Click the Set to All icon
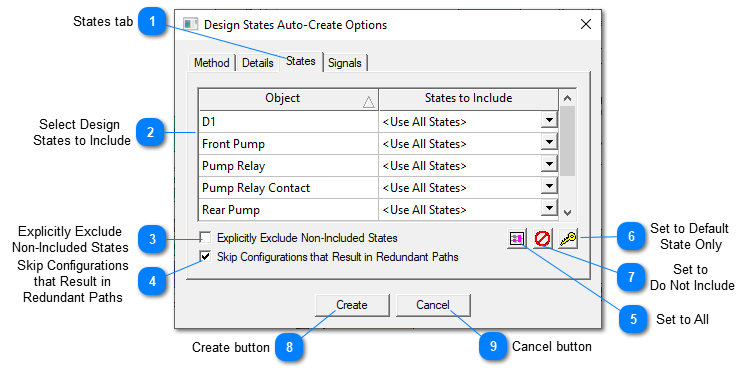Image resolution: width=751 pixels, height=372 pixels. click(516, 238)
